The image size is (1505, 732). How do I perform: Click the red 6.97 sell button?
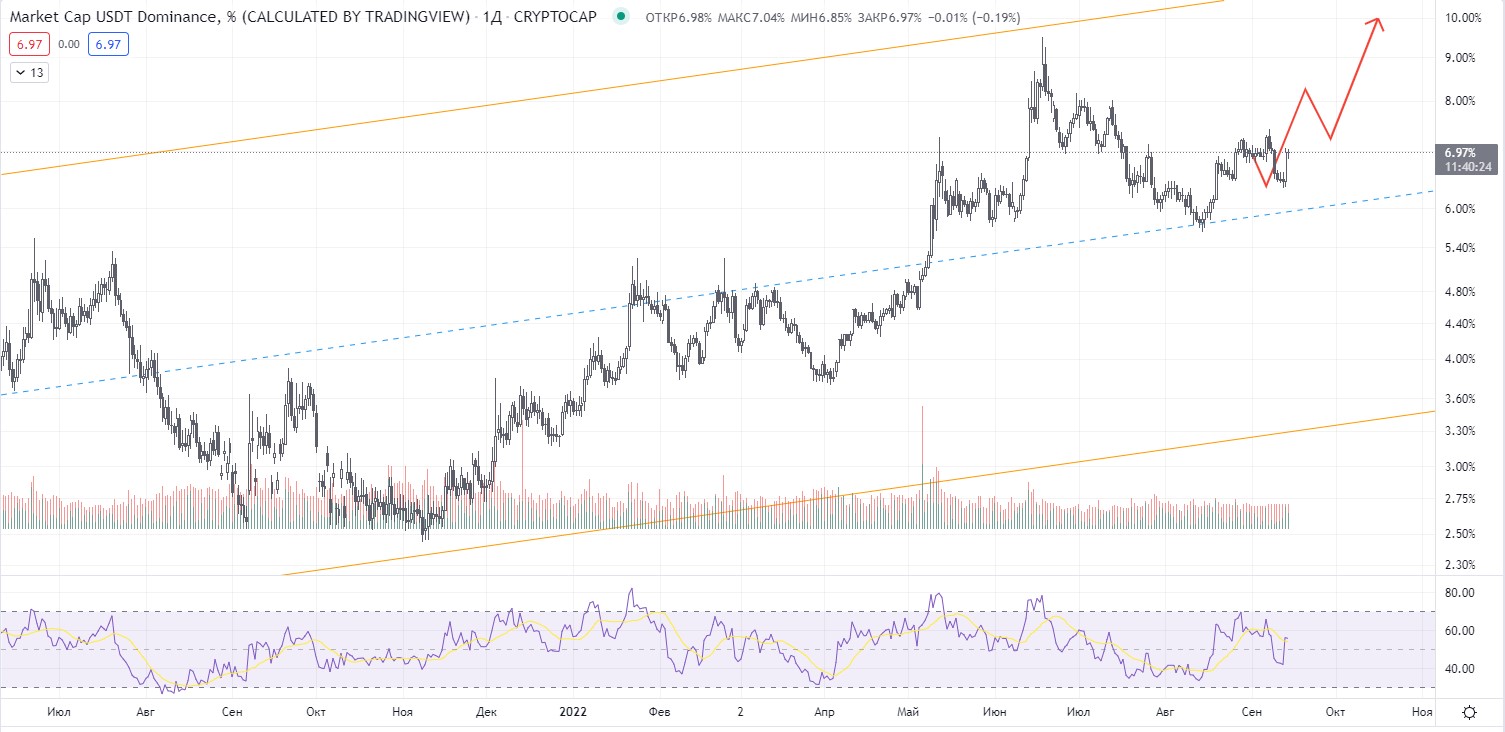(27, 44)
